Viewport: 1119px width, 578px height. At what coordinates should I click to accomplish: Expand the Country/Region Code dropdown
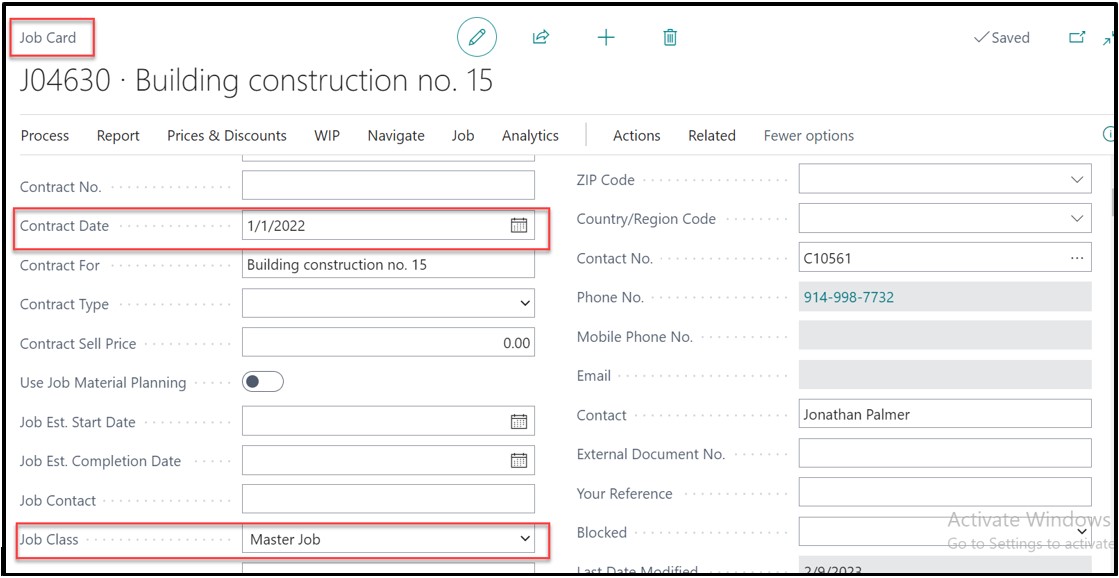[1077, 219]
